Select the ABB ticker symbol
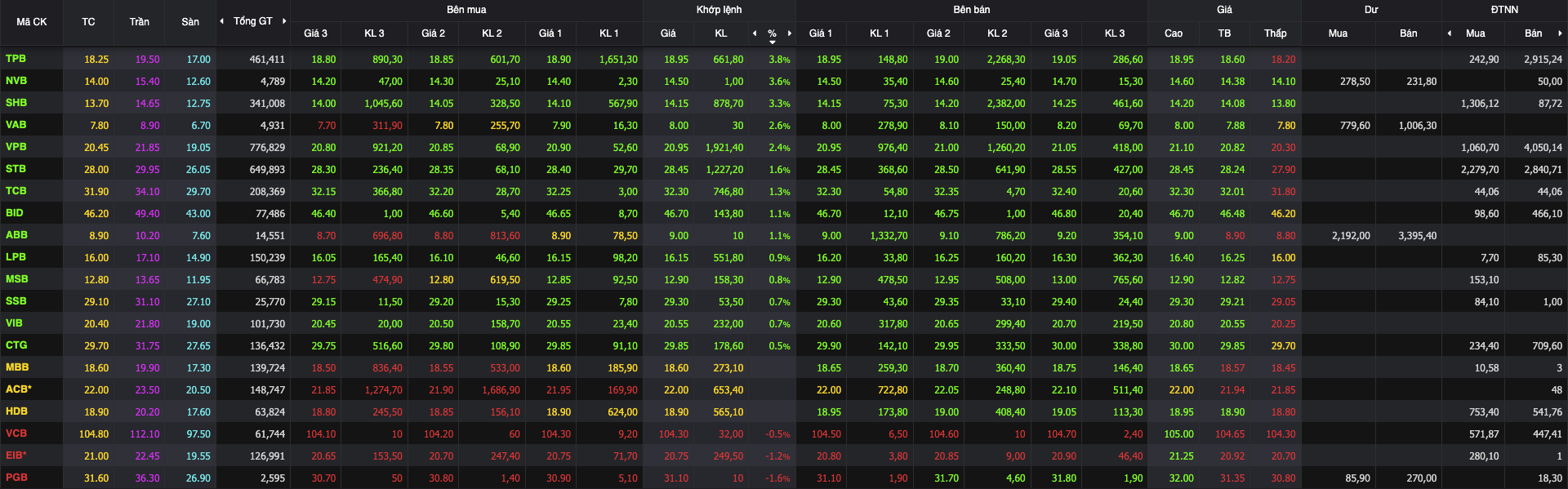 click(x=16, y=235)
